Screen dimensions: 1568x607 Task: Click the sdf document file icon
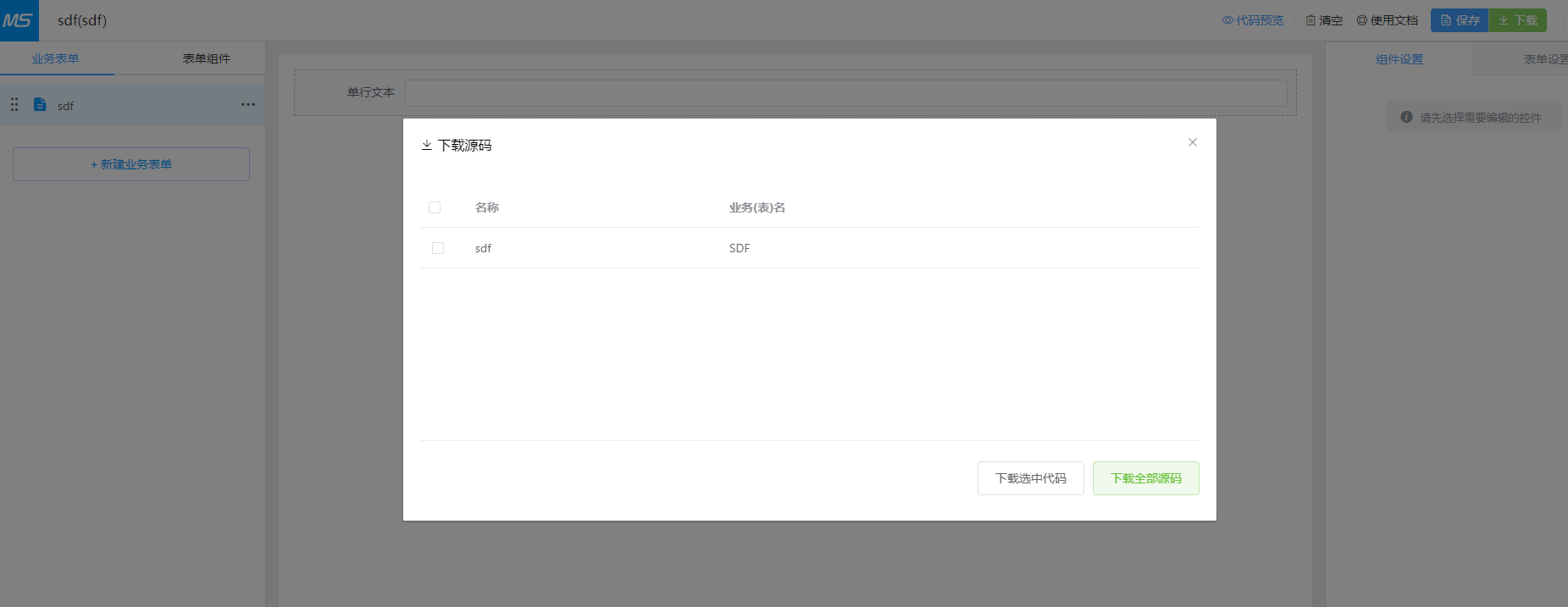(x=40, y=104)
